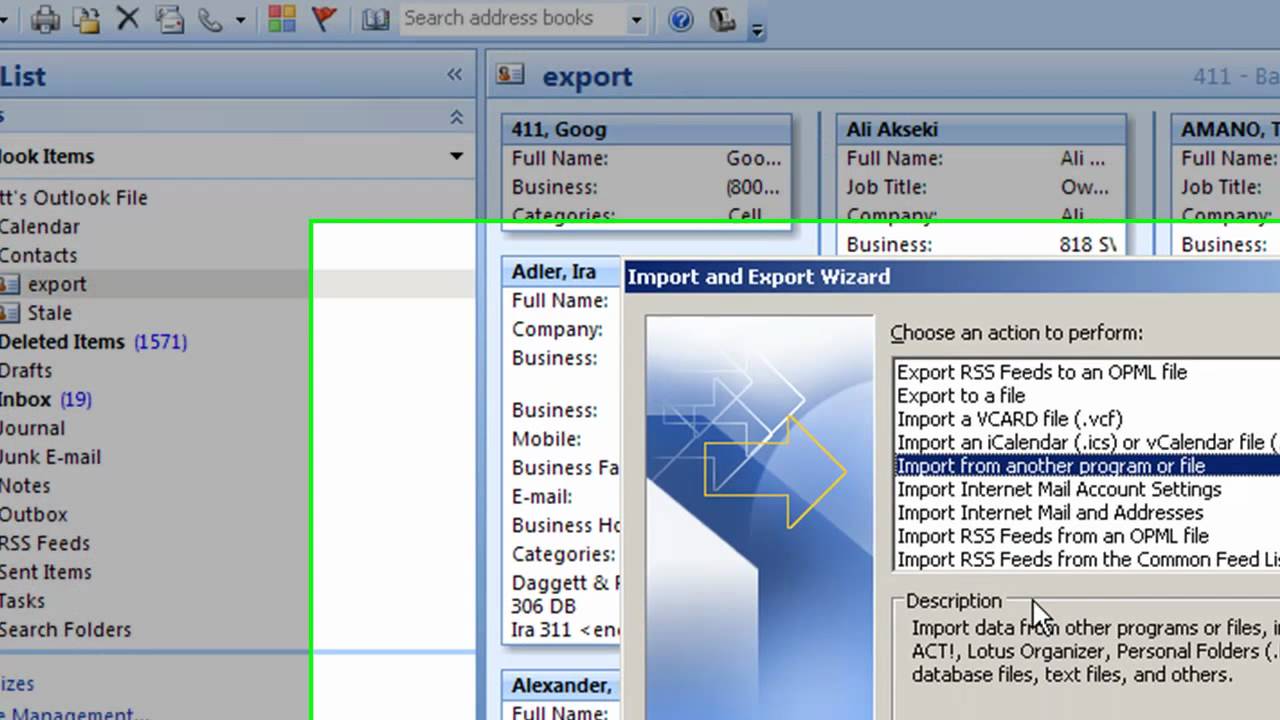Select Export RSS Feeds to an OPML file
1280x720 pixels.
1042,372
